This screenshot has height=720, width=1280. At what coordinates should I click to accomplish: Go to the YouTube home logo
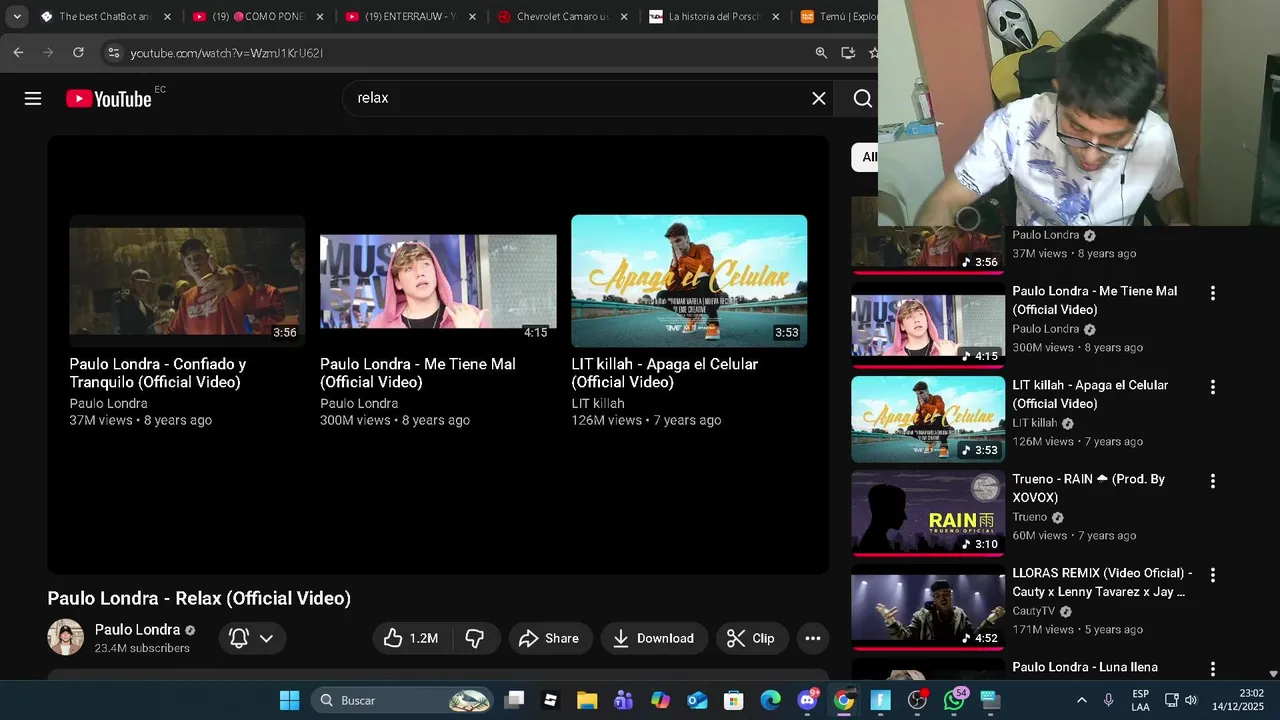(x=109, y=98)
